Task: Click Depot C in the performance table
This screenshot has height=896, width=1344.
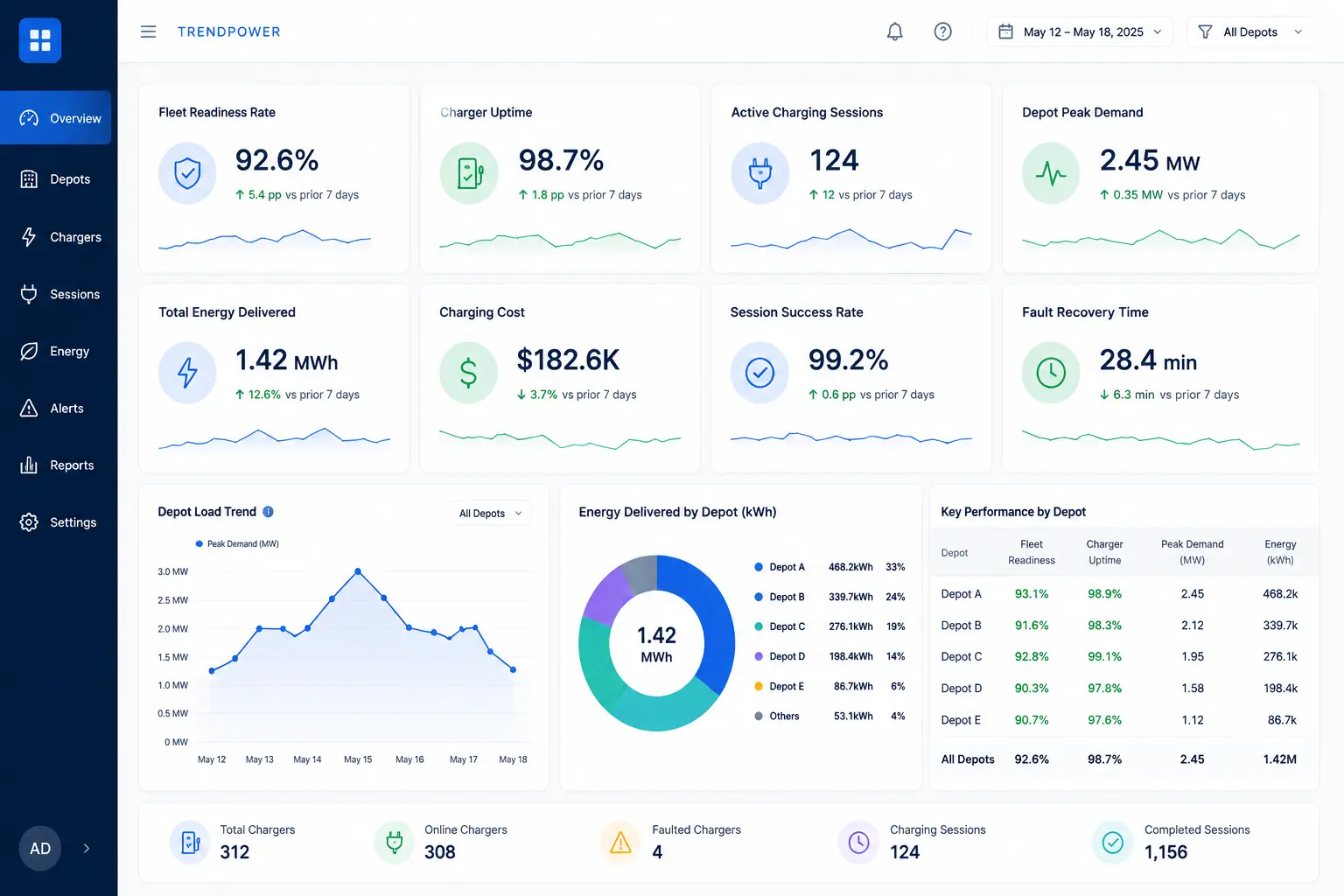Action: pyautogui.click(x=962, y=656)
